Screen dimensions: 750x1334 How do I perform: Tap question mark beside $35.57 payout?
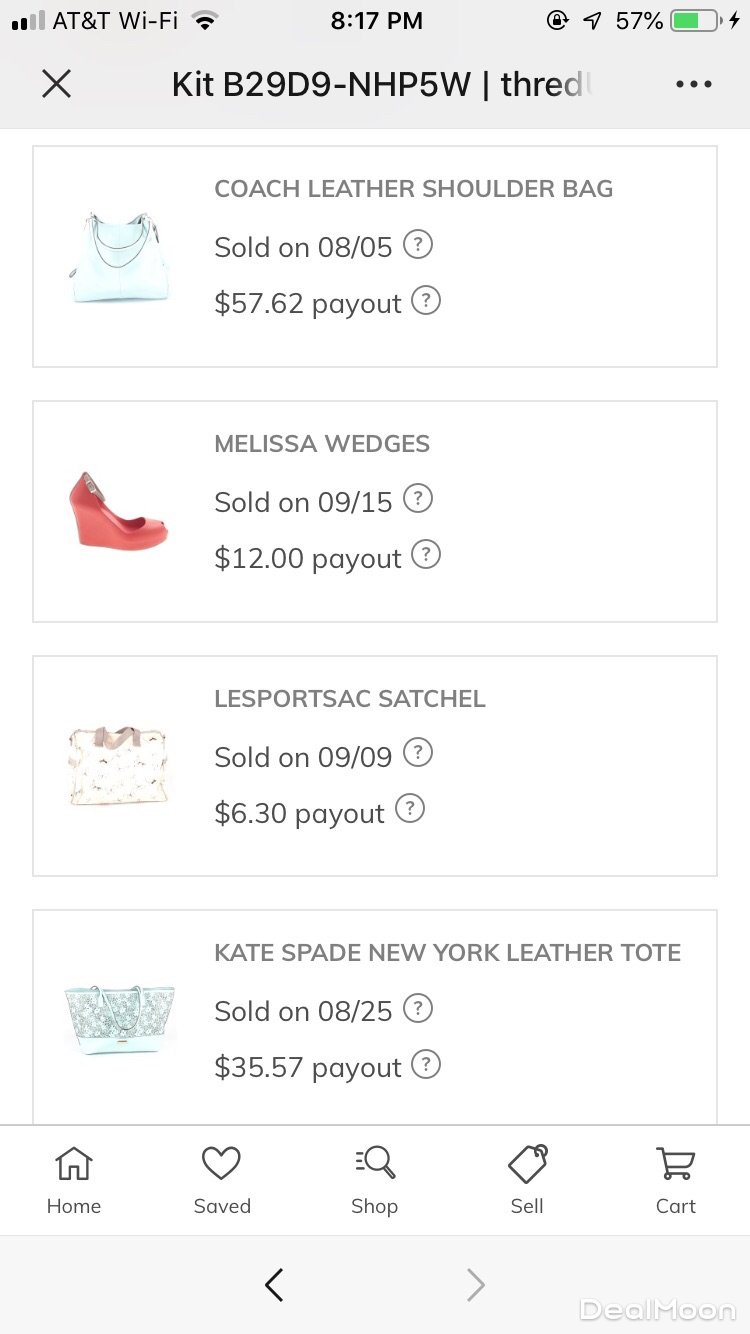tap(426, 1065)
